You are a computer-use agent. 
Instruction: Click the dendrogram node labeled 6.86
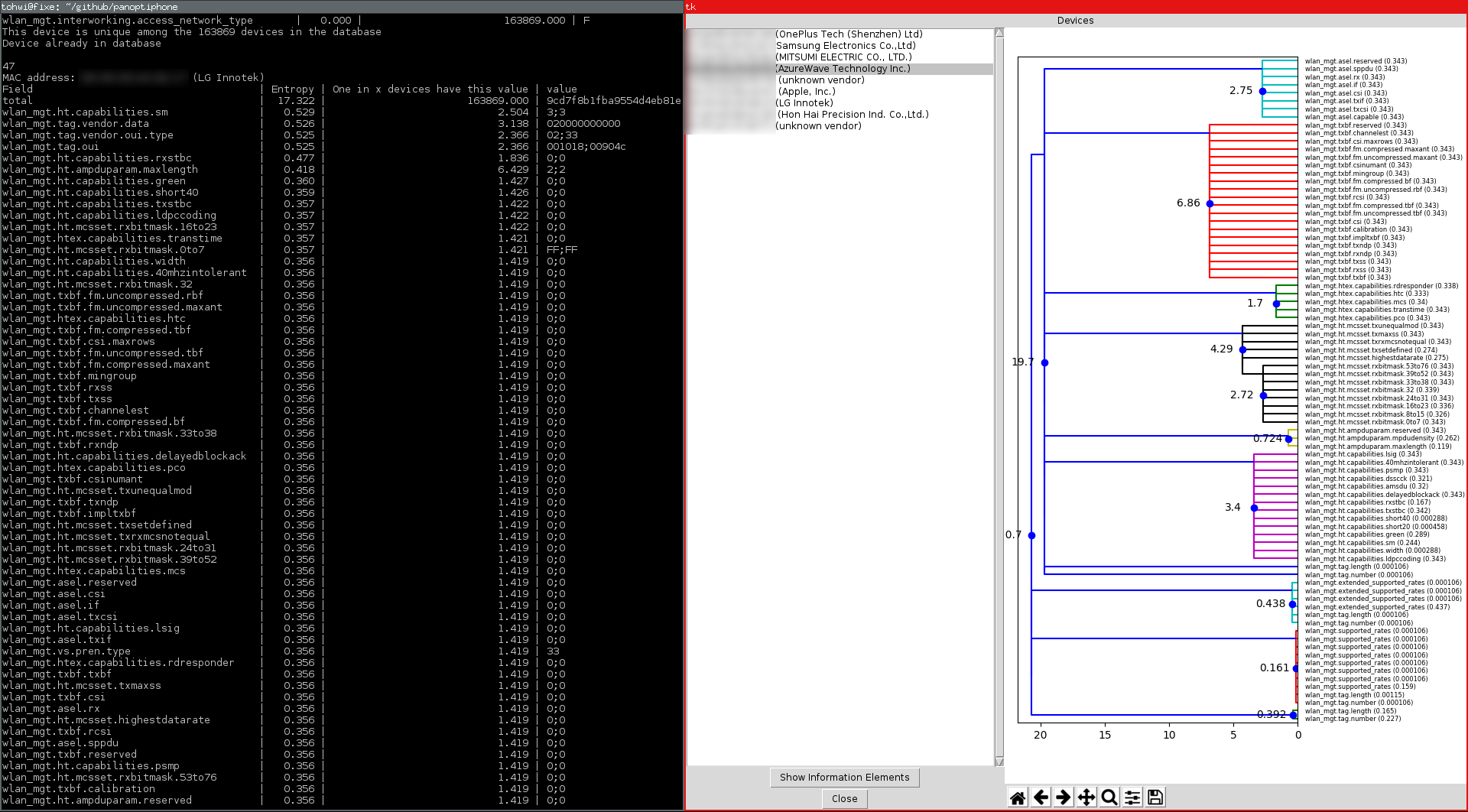pyautogui.click(x=1210, y=203)
